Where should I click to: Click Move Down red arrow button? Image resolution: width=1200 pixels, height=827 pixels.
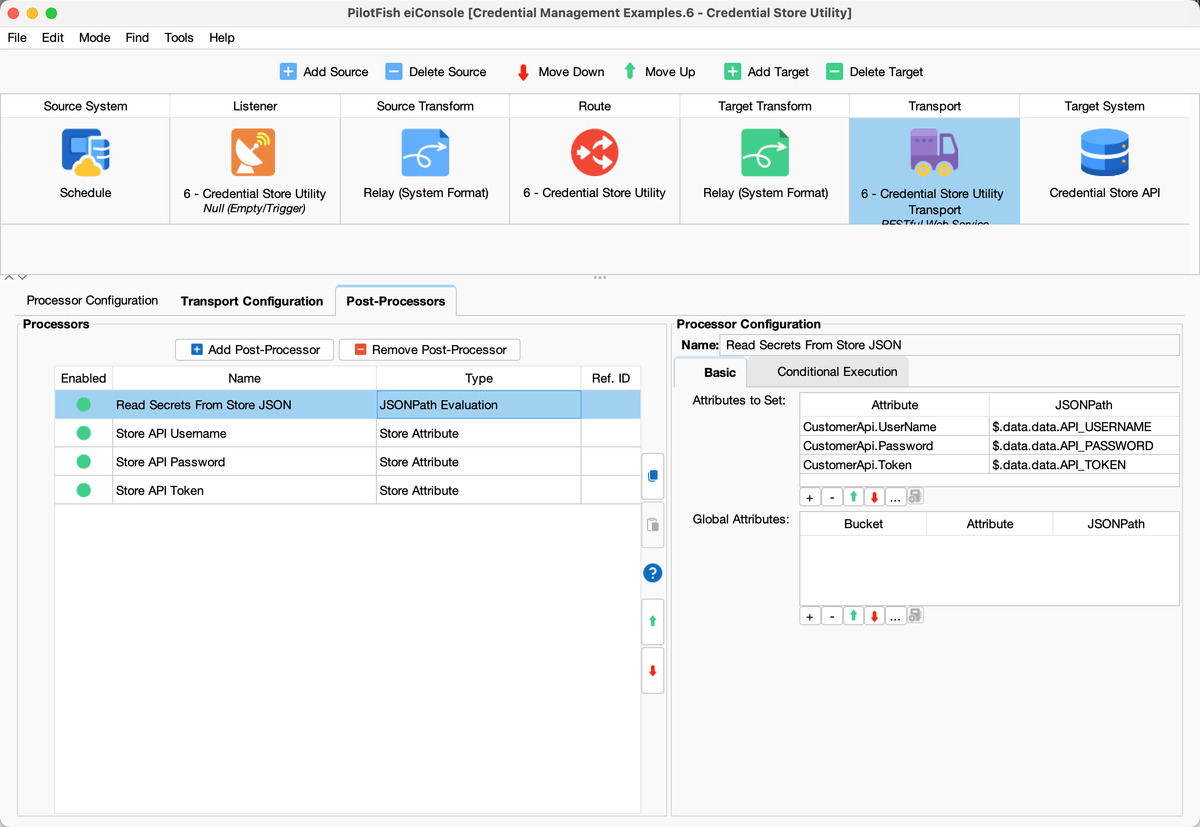pos(560,72)
